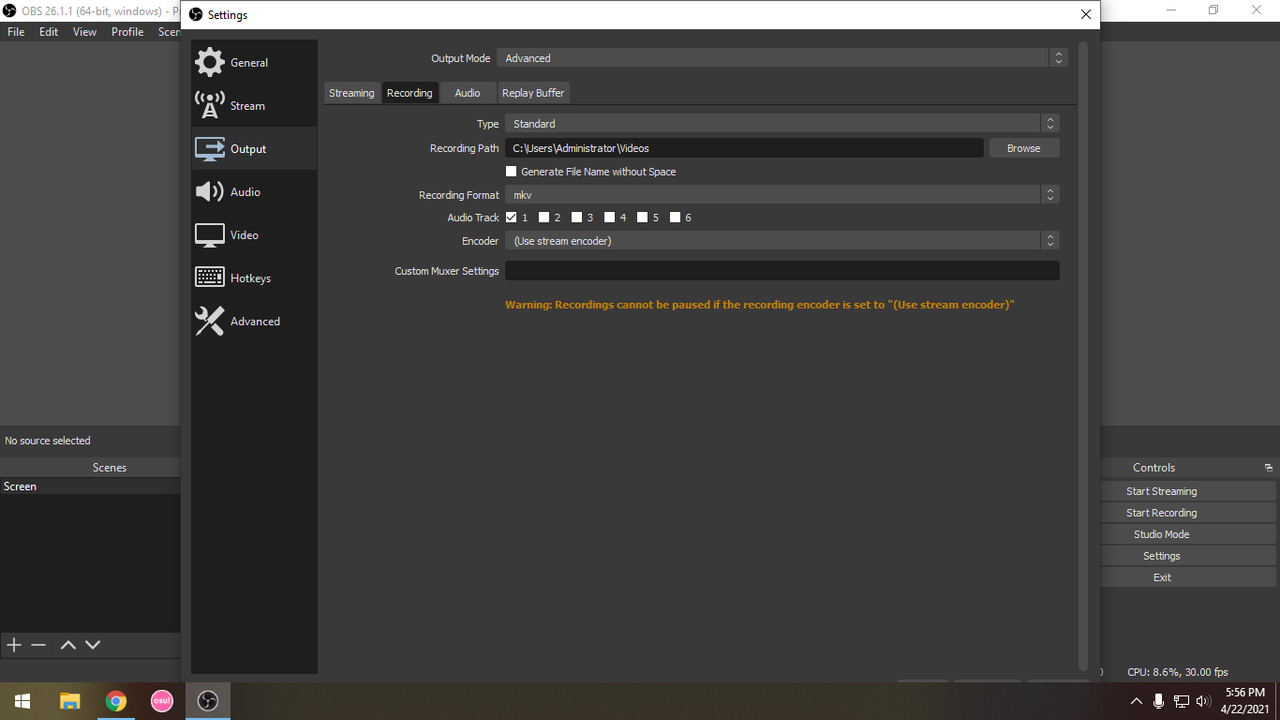Uncheck Audio Track 1

[x=511, y=217]
